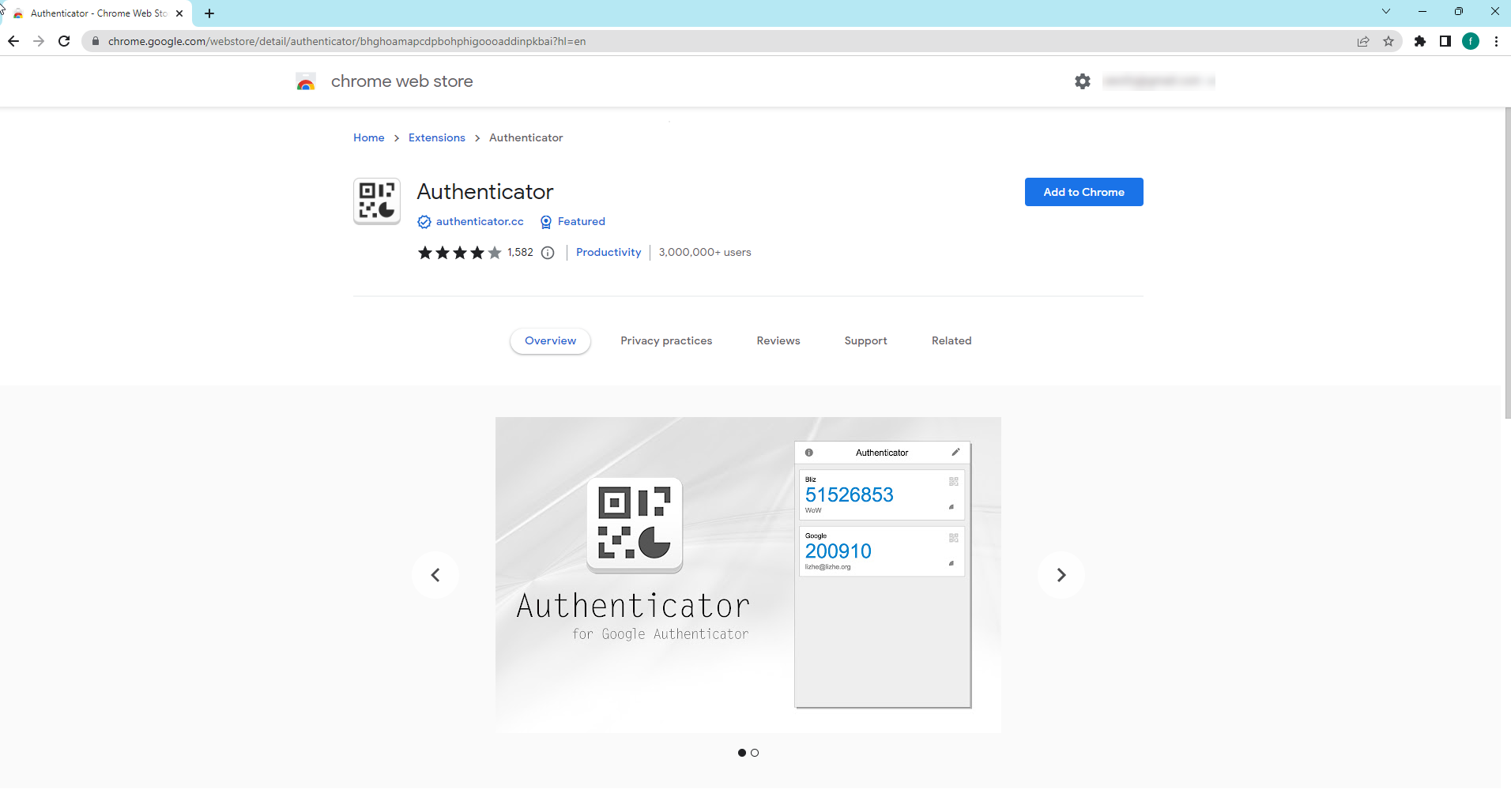Click the browser forward arrow

tap(39, 41)
